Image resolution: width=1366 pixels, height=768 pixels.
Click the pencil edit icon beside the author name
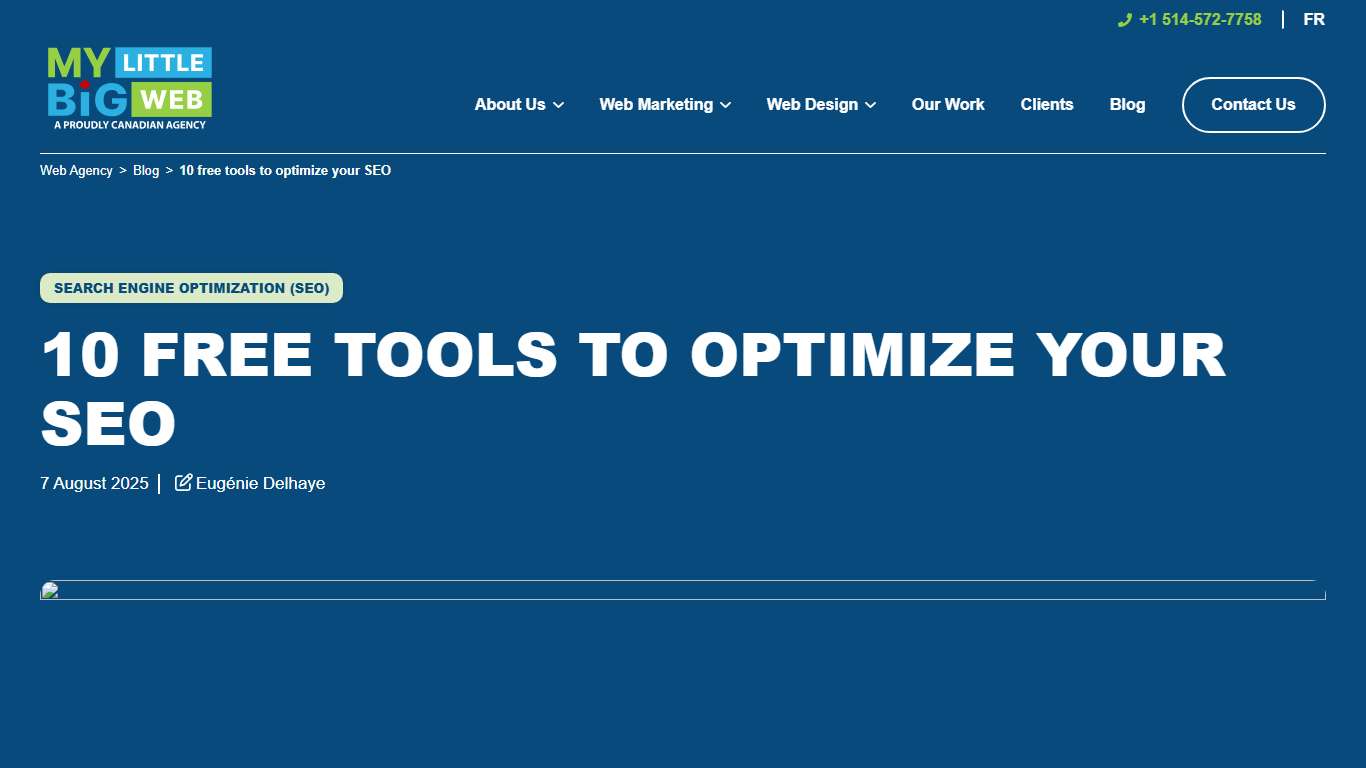[182, 482]
